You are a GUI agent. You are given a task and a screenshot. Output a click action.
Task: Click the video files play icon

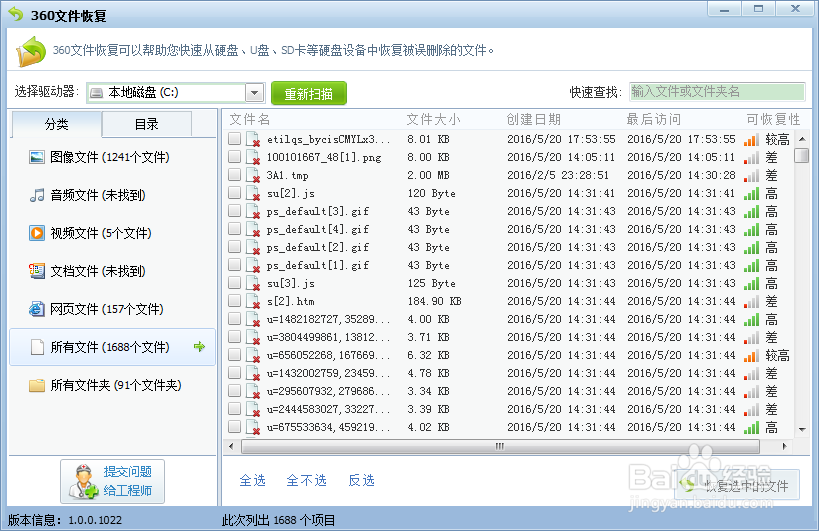[x=37, y=233]
